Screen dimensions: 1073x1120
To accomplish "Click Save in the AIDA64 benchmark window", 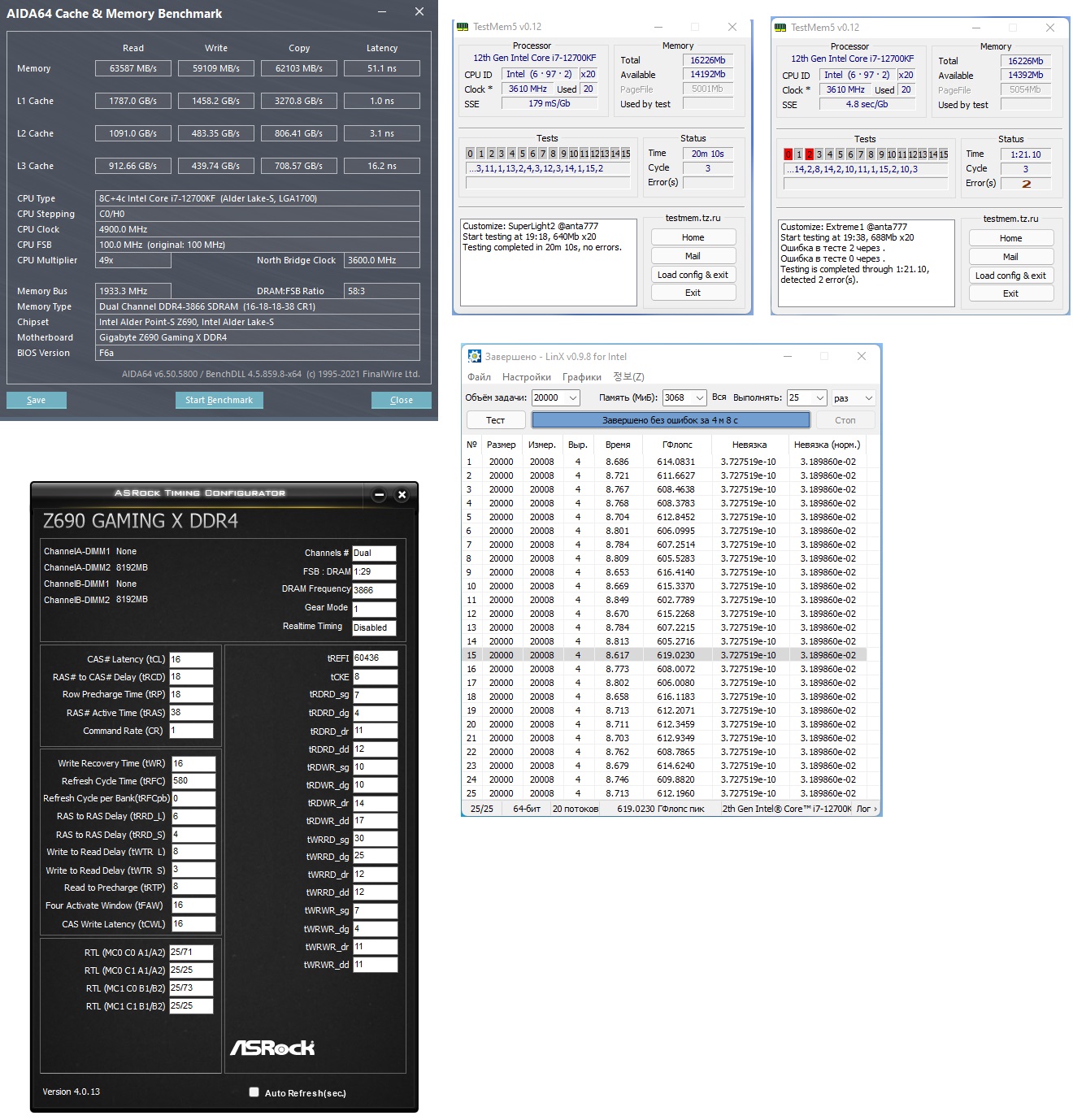I will click(x=37, y=400).
